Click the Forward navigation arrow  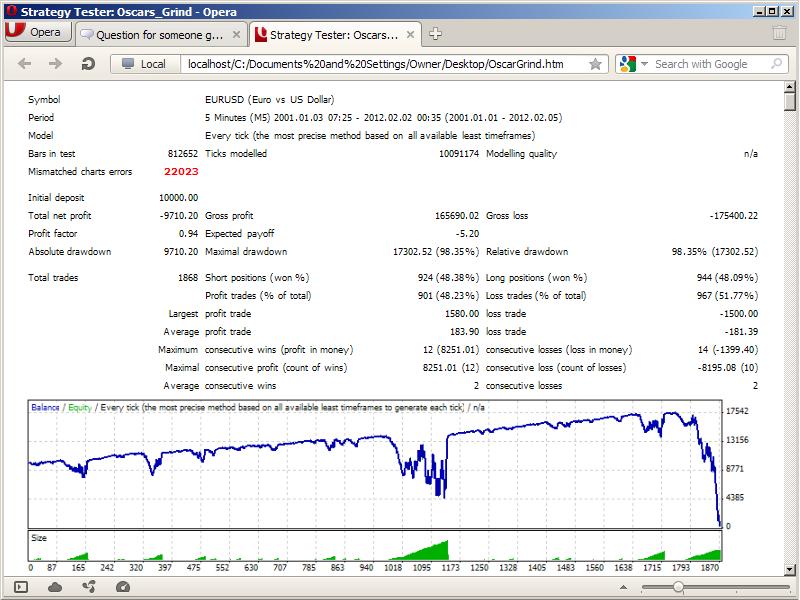coord(55,64)
